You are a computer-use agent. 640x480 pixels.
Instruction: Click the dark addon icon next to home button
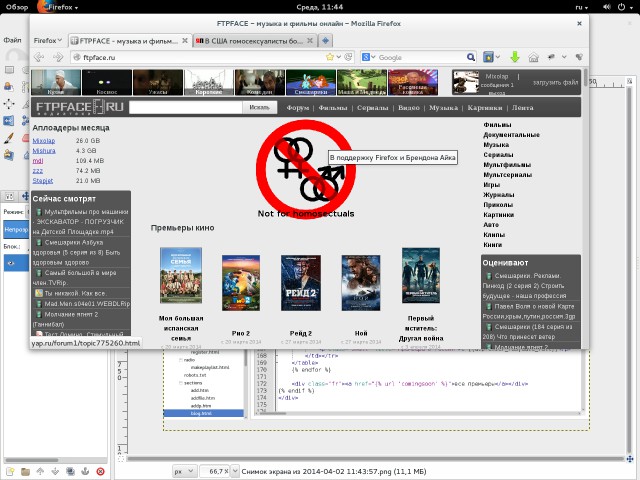point(551,57)
